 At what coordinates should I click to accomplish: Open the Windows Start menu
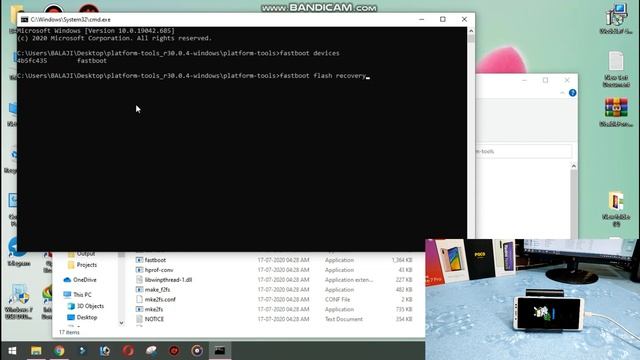12,351
